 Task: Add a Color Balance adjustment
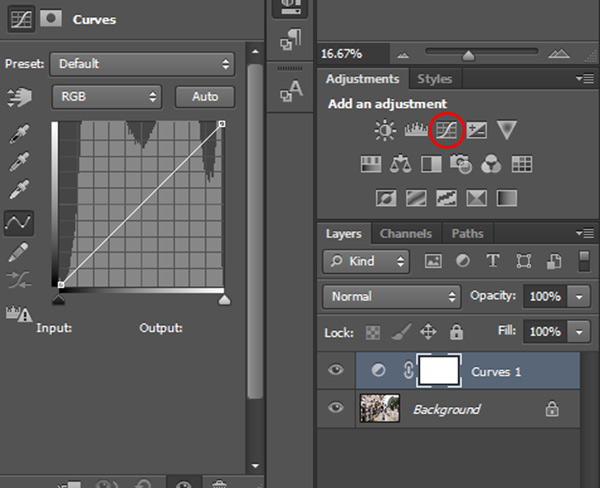click(x=400, y=164)
